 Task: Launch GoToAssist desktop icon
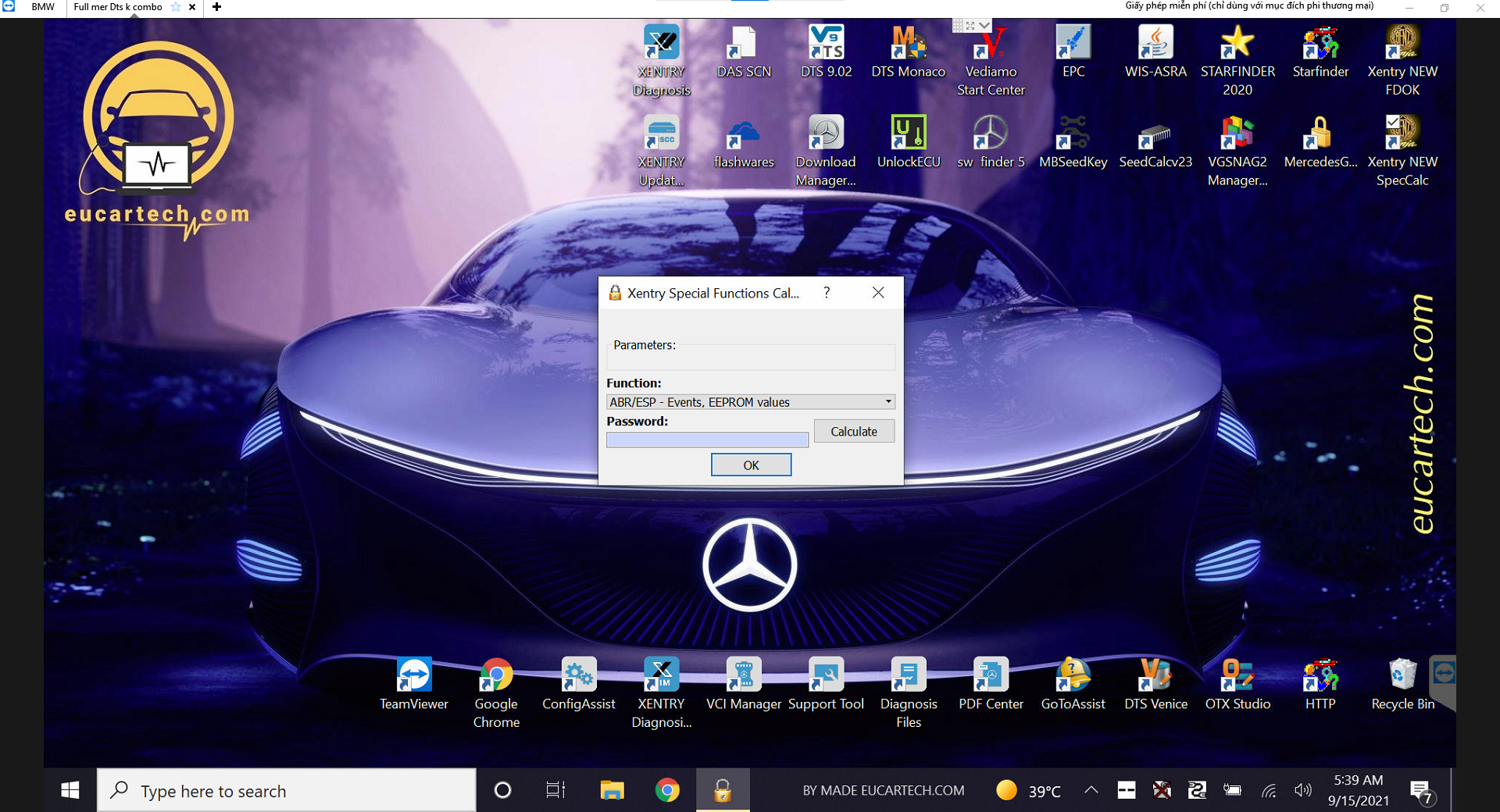(1073, 684)
